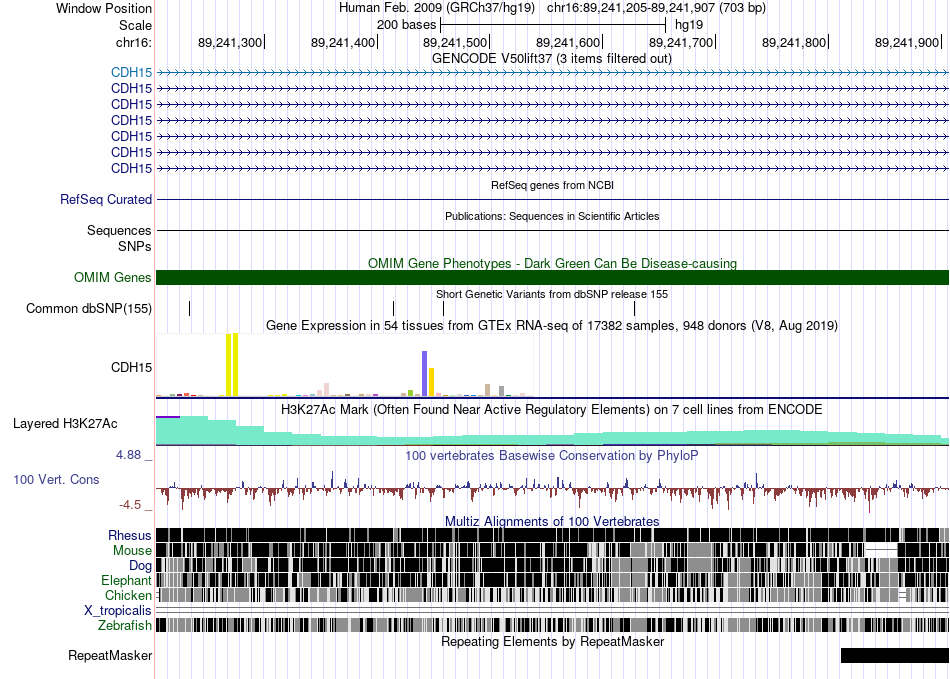Click the gap line in the Mouse alignment row
Viewport: 950px width, 679px height.
pos(881,550)
